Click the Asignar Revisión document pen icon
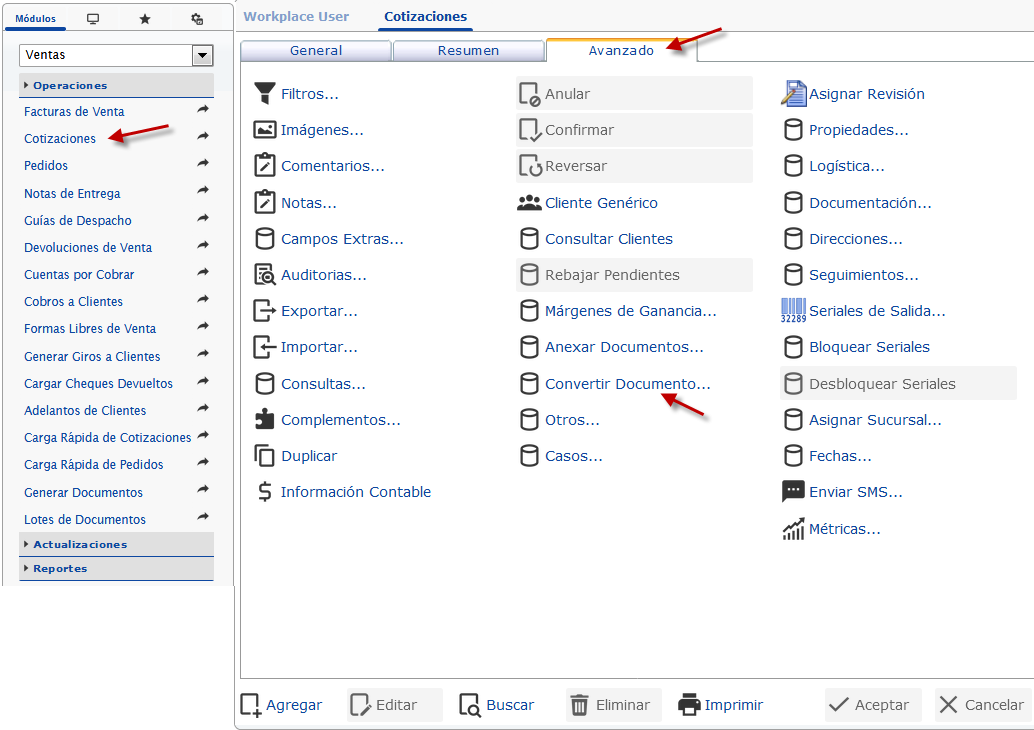1034x730 pixels. [x=793, y=94]
